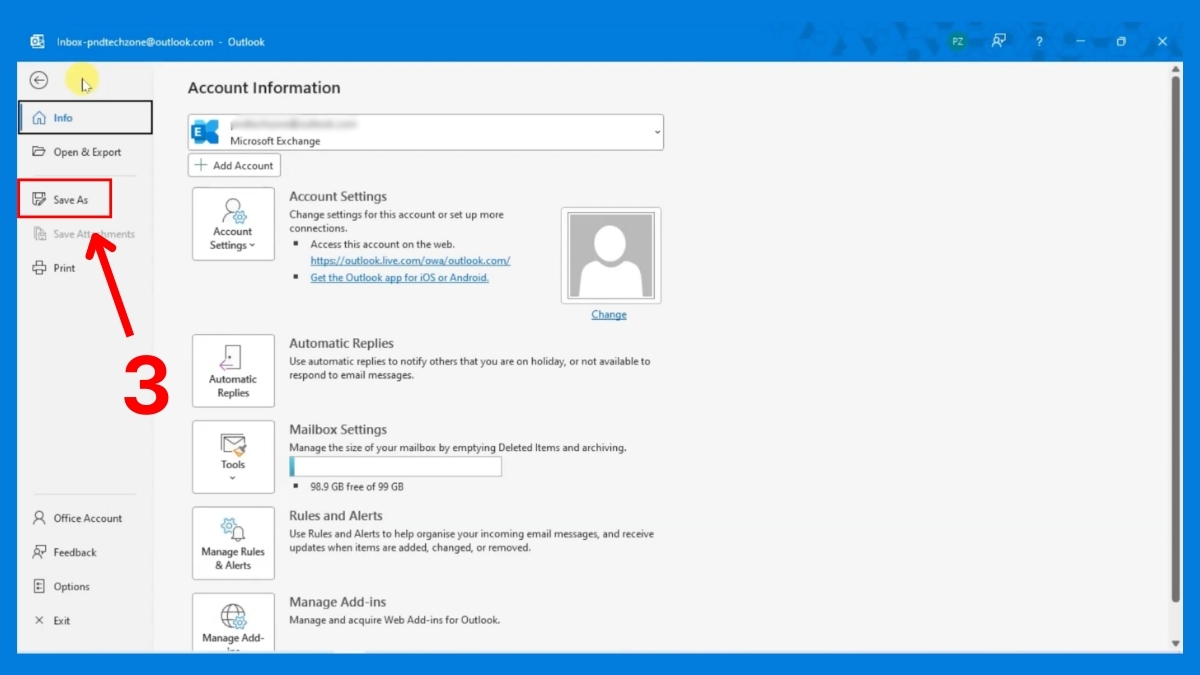Open Office Account page
1200x675 pixels.
pyautogui.click(x=86, y=518)
